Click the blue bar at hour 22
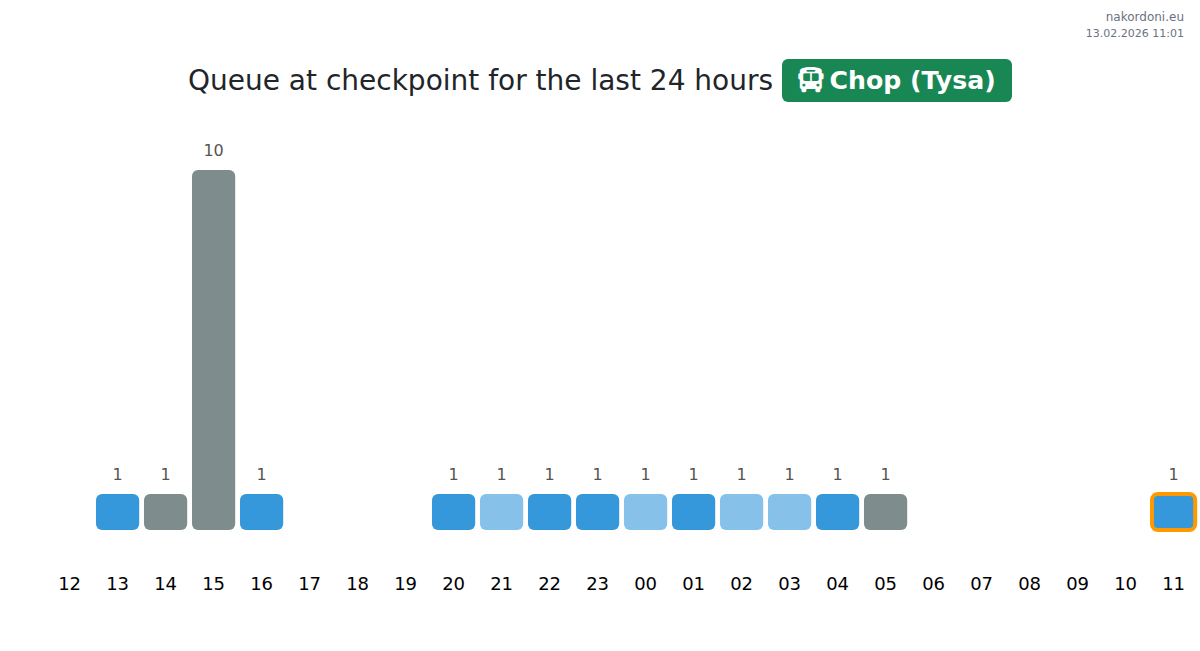The width and height of the screenshot is (1200, 651). (x=549, y=512)
